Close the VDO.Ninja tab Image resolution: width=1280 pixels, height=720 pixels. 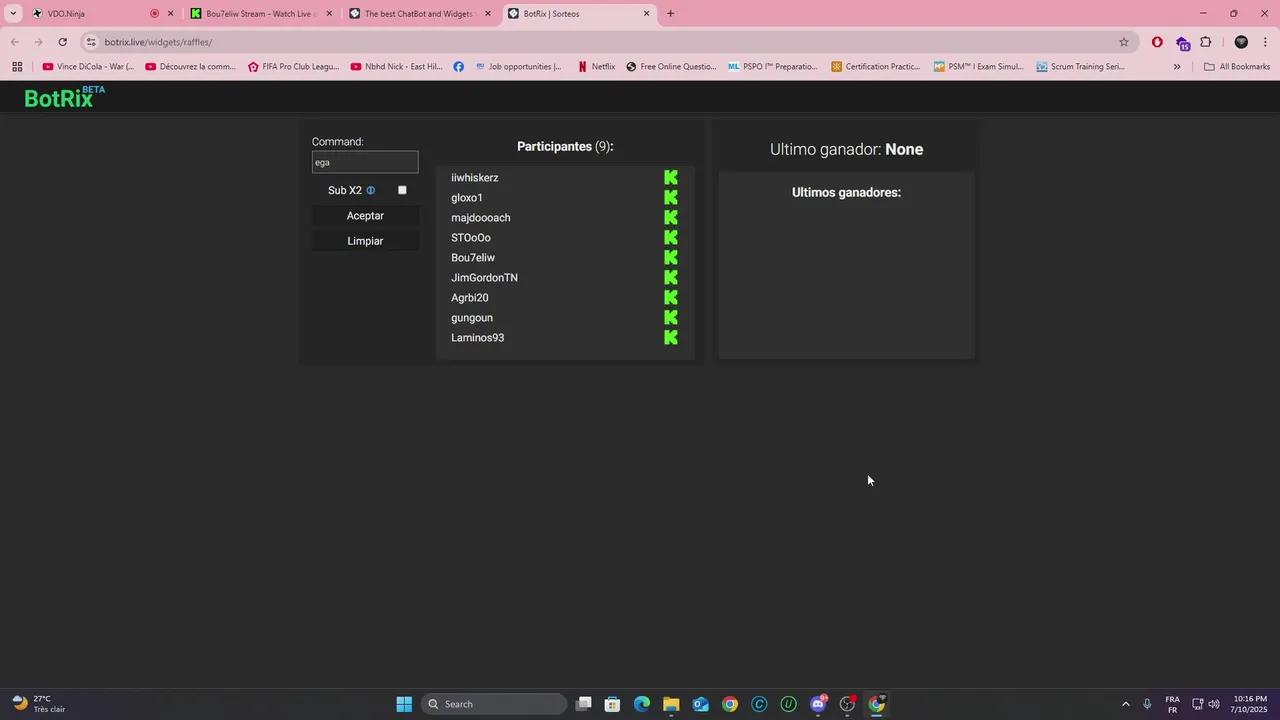tap(170, 14)
